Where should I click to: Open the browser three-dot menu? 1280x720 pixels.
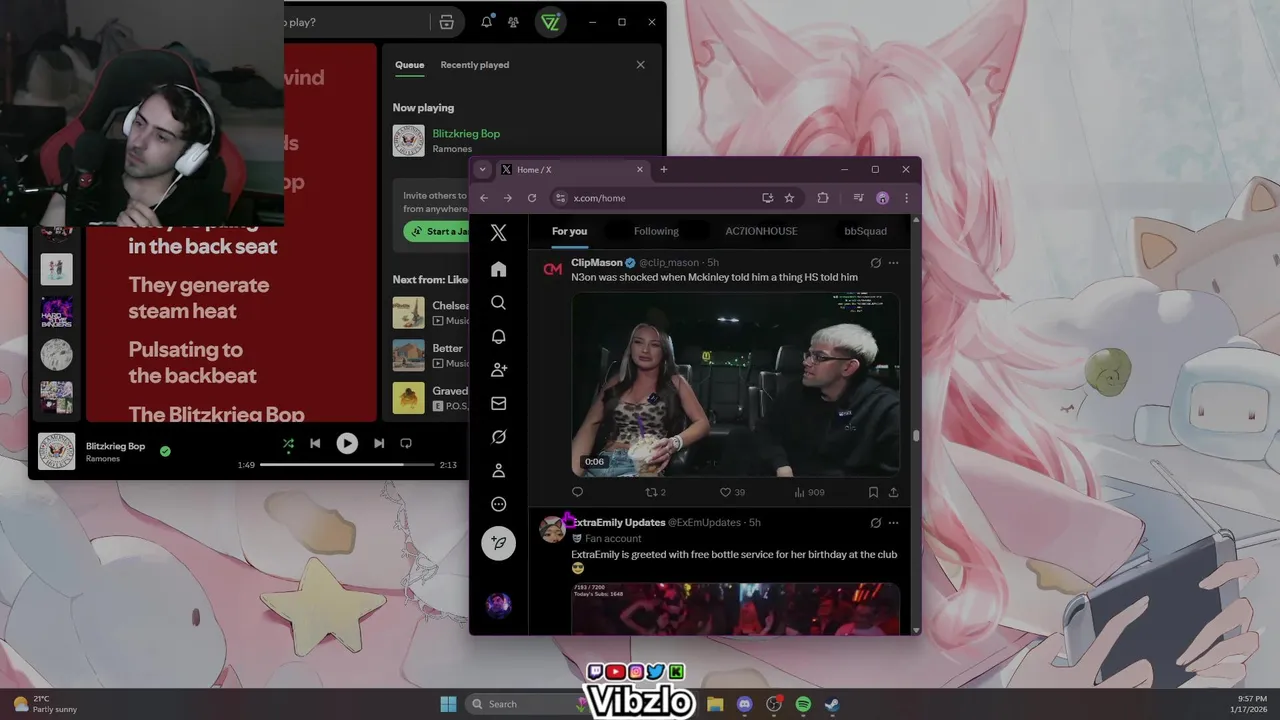906,198
